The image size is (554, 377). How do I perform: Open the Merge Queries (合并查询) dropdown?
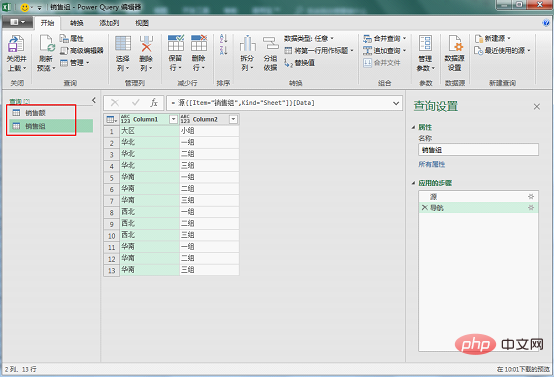[385, 38]
